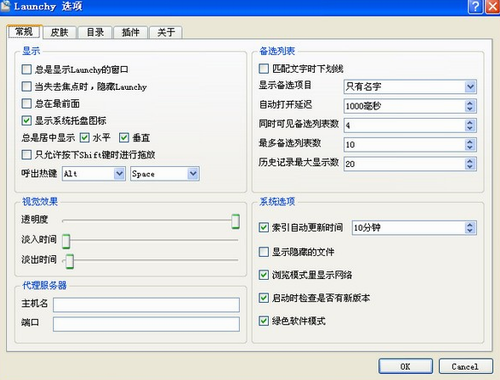
Task: Click the Launchy icon in title bar
Action: tap(5, 6)
